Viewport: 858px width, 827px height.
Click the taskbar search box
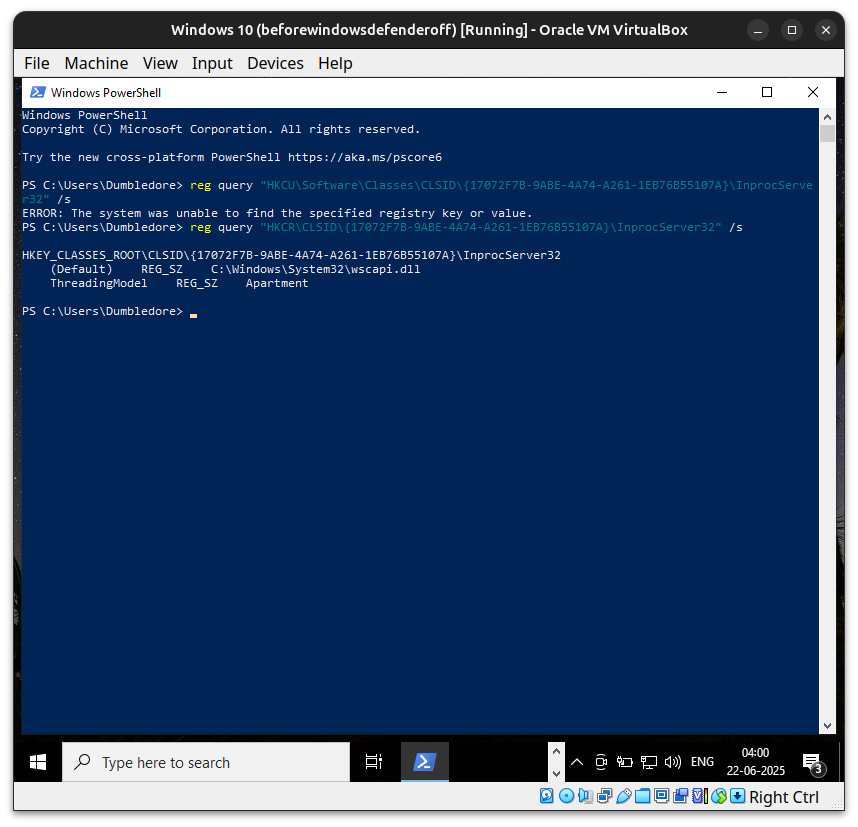206,762
